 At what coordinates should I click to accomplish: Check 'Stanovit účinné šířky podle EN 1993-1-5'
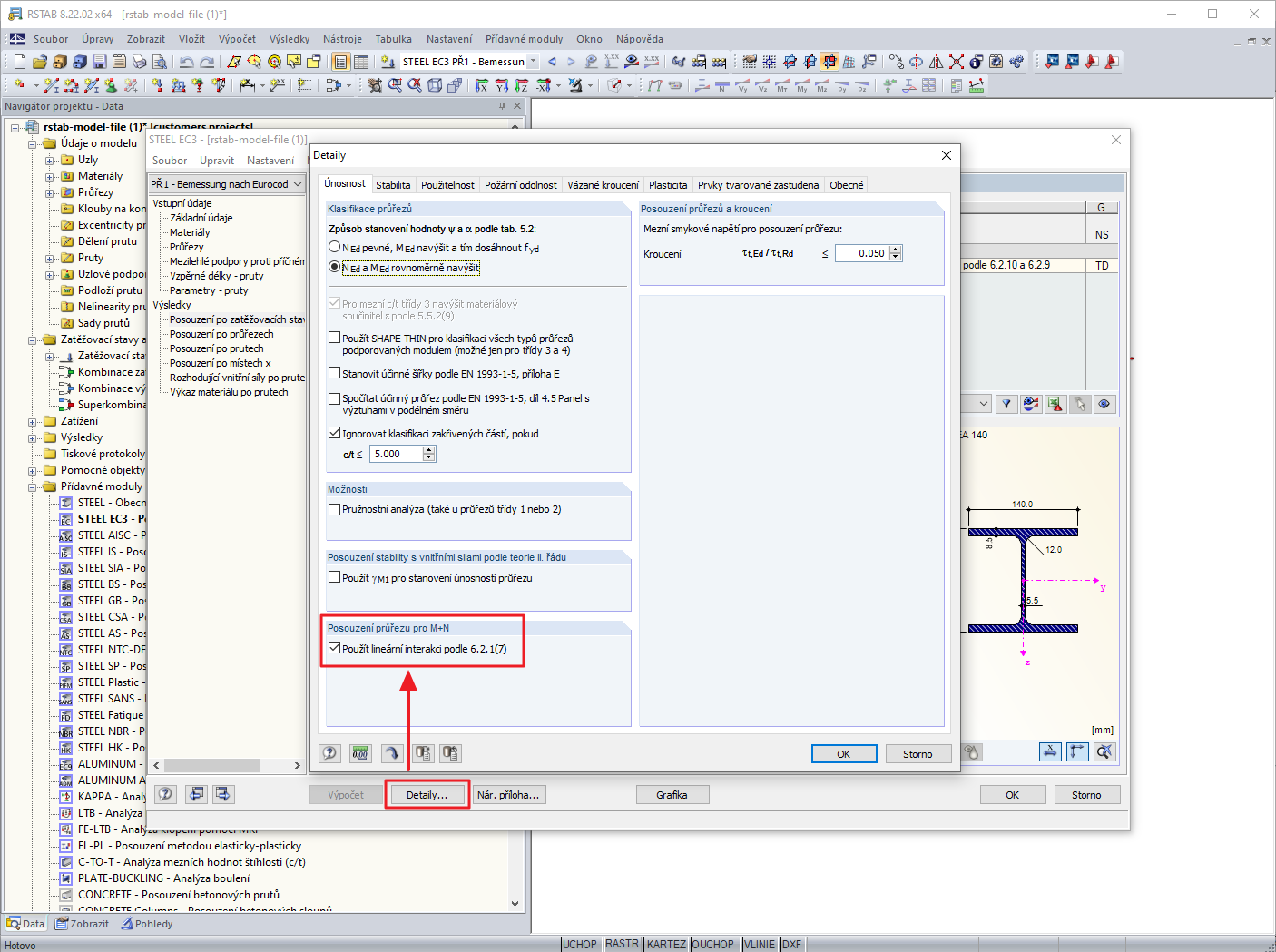[x=335, y=373]
